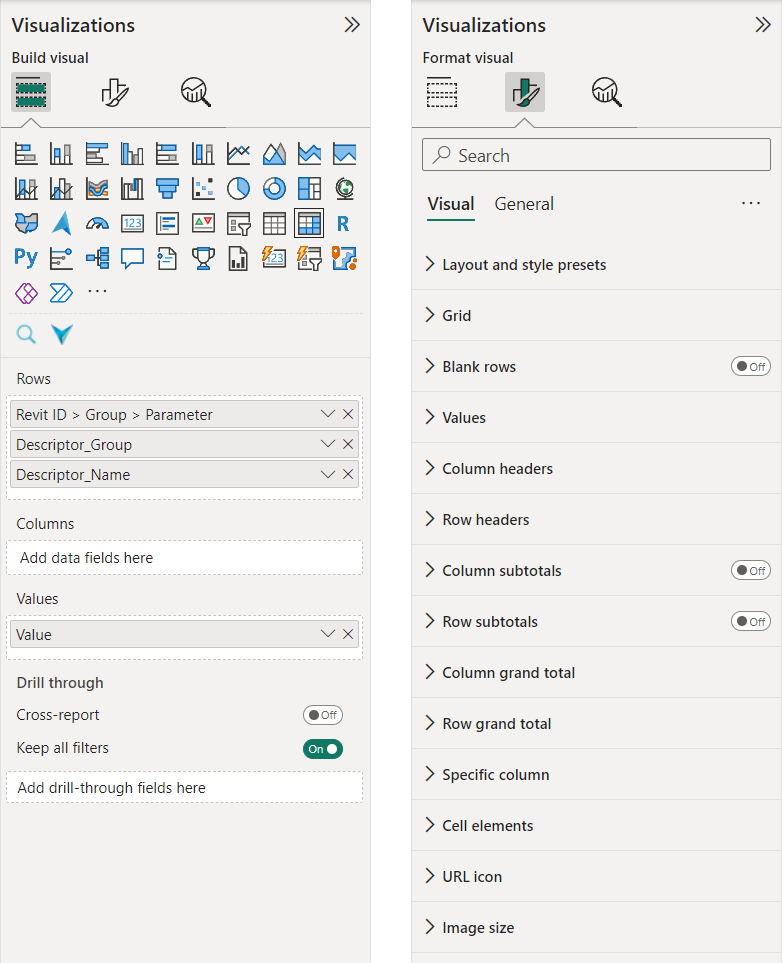Enable Column subtotals toggle

tap(751, 571)
